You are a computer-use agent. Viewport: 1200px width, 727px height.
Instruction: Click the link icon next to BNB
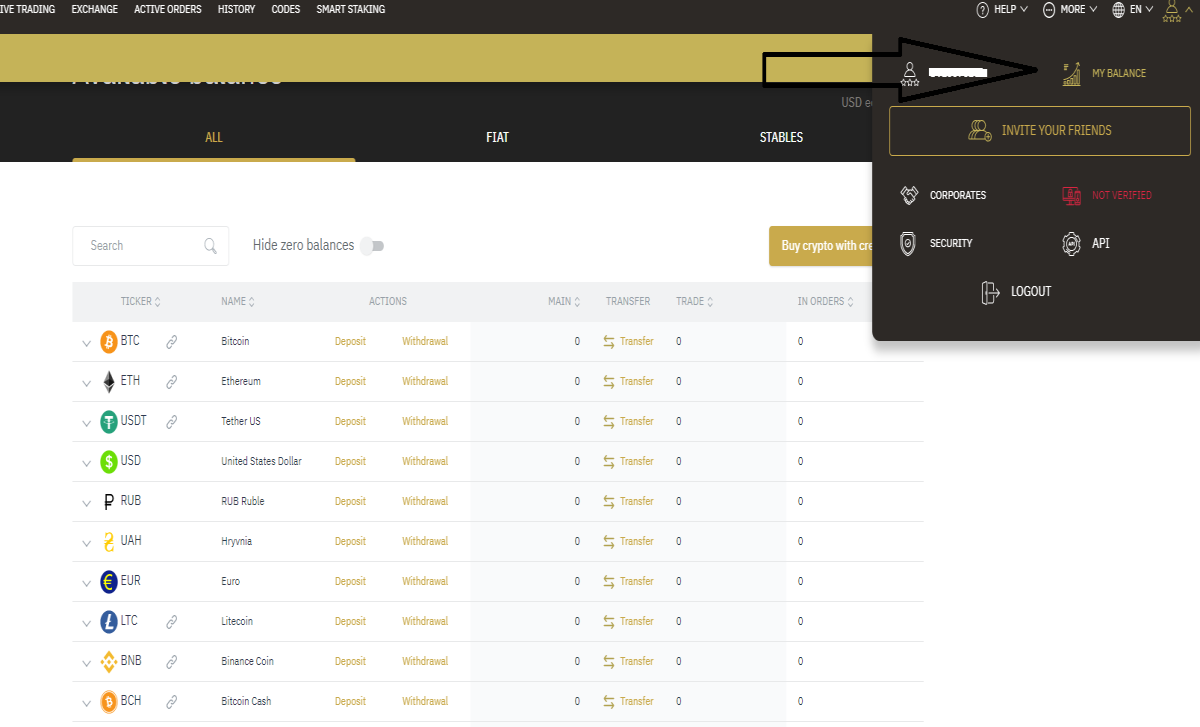click(171, 662)
